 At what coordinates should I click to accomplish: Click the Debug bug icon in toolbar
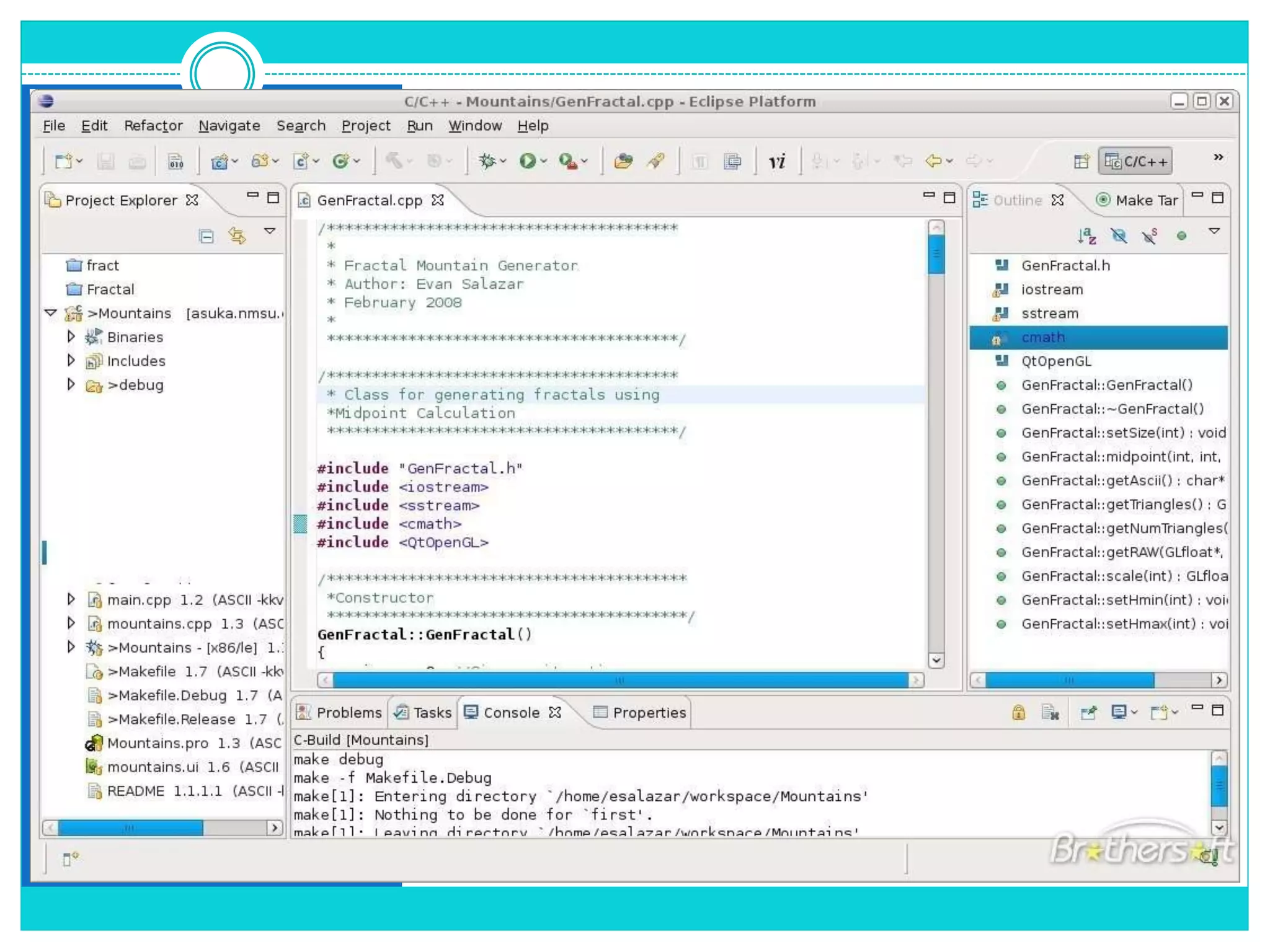487,161
